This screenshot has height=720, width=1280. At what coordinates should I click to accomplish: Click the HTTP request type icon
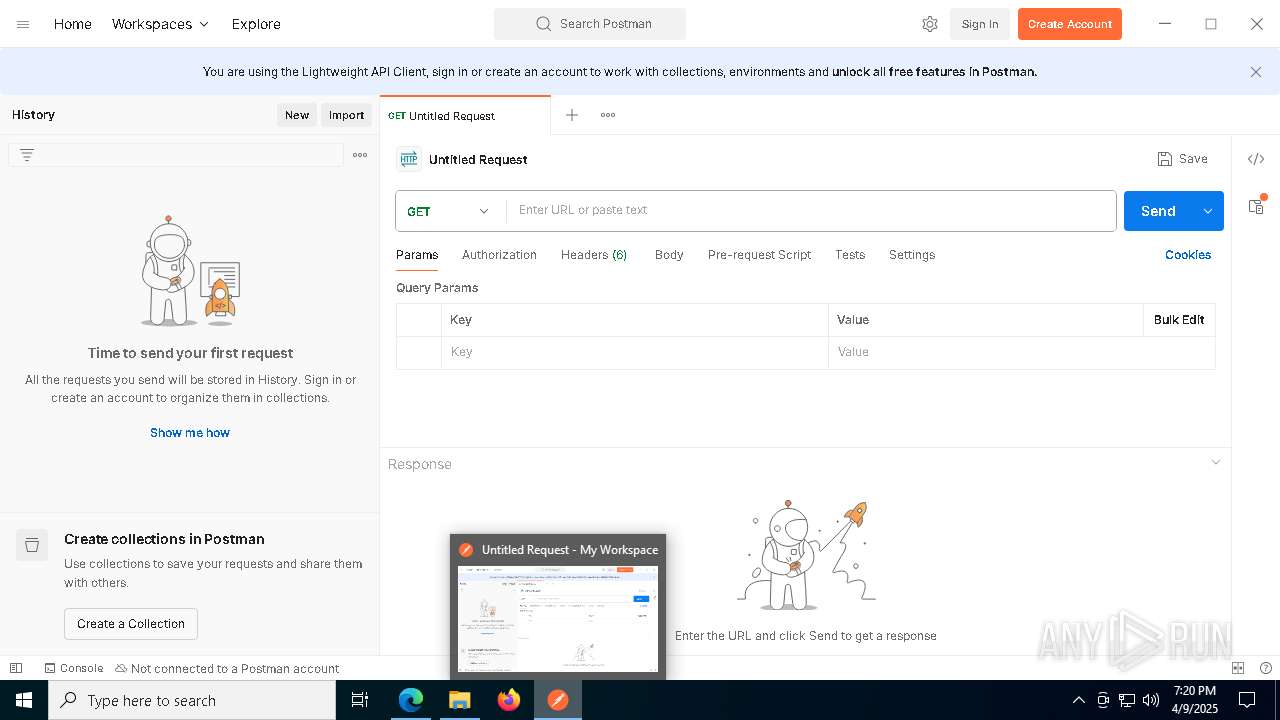pos(409,159)
